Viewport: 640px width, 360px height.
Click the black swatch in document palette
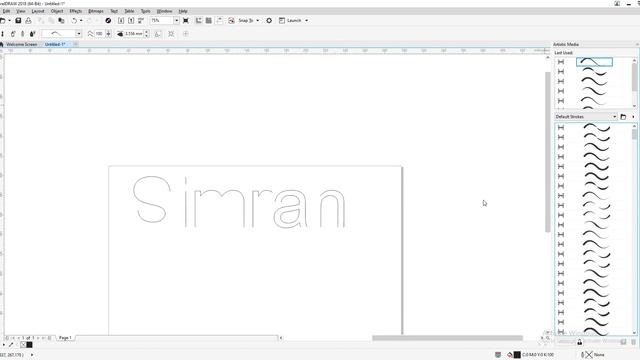pos(29,345)
